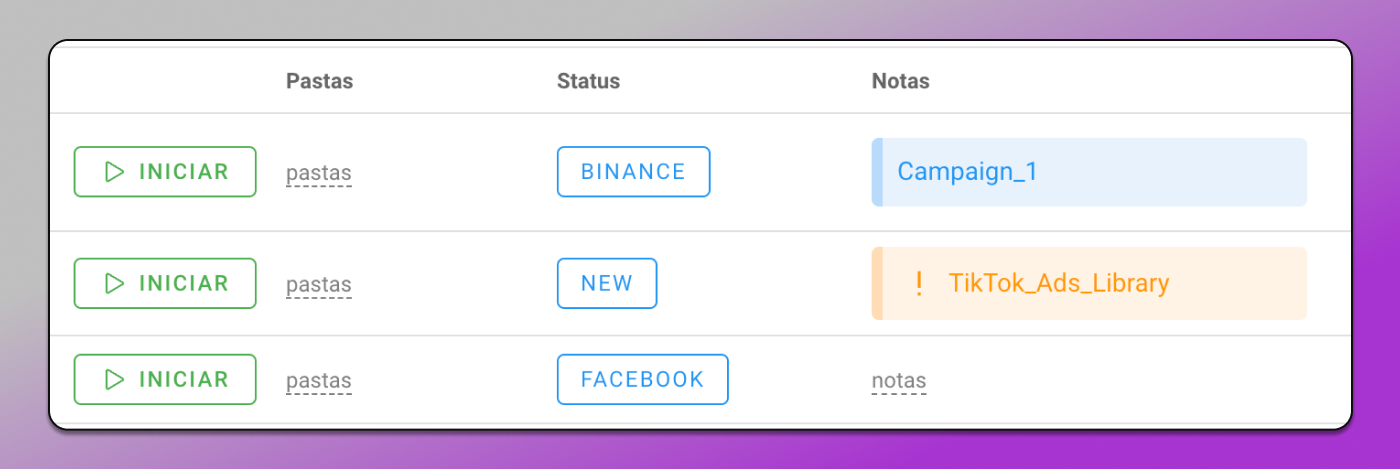Click the play icon in the NEW row
Viewport: 1400px width, 469px height.
(x=115, y=283)
